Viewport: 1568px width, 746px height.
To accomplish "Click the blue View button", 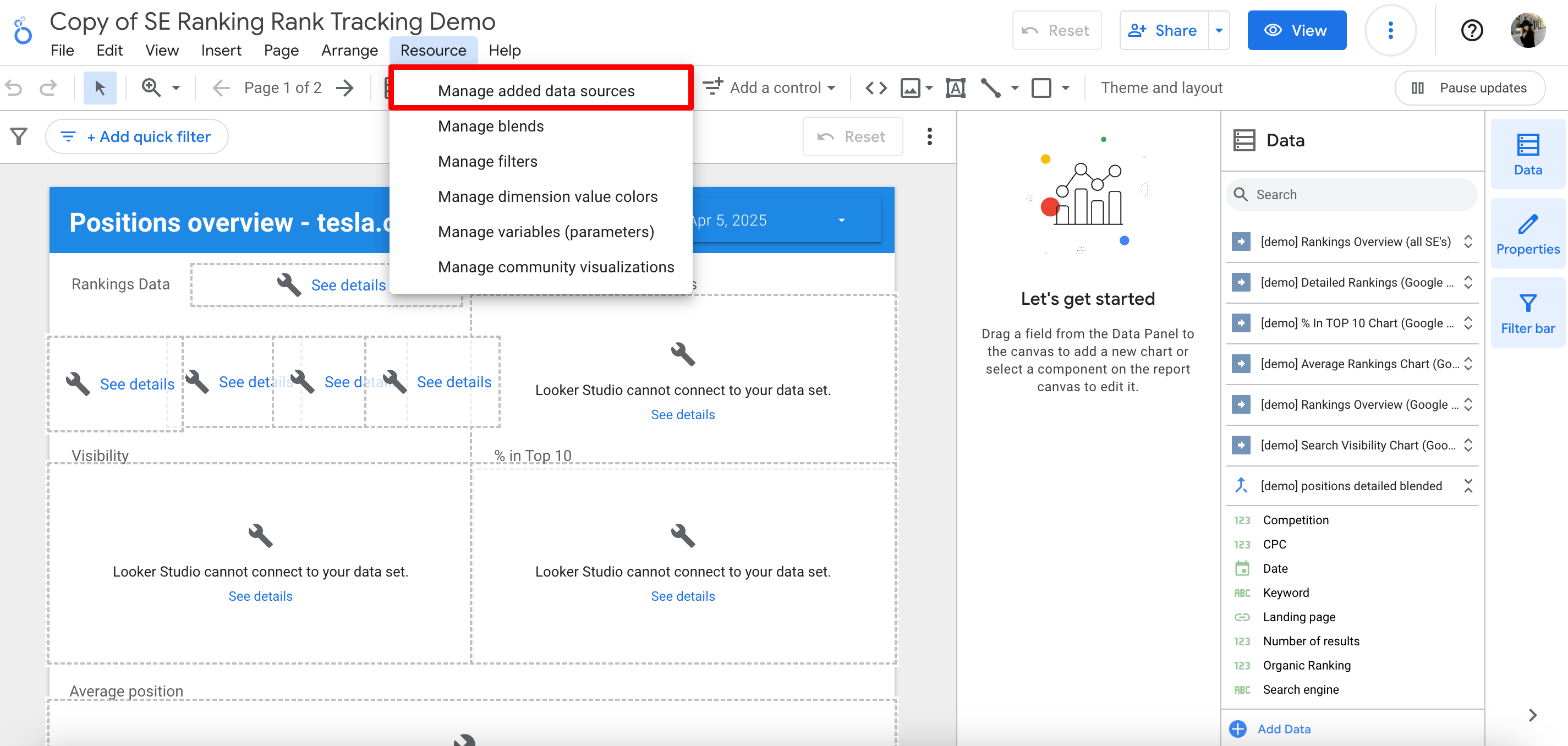I will (x=1297, y=30).
